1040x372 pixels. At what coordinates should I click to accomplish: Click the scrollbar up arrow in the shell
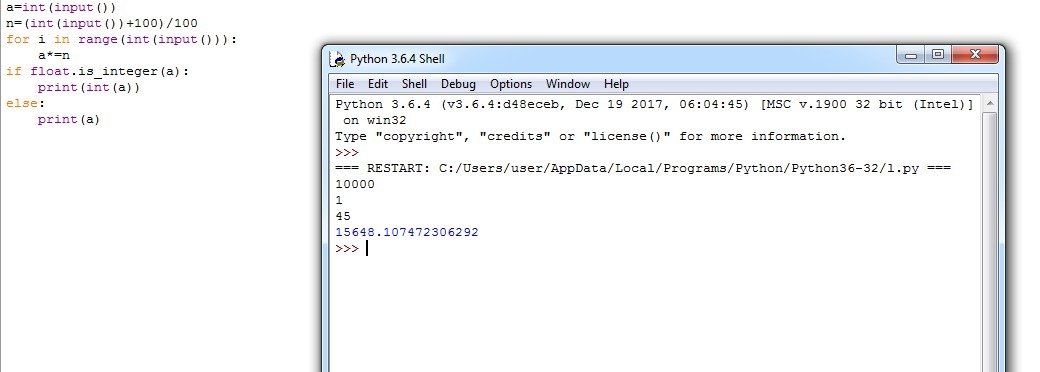coord(990,103)
